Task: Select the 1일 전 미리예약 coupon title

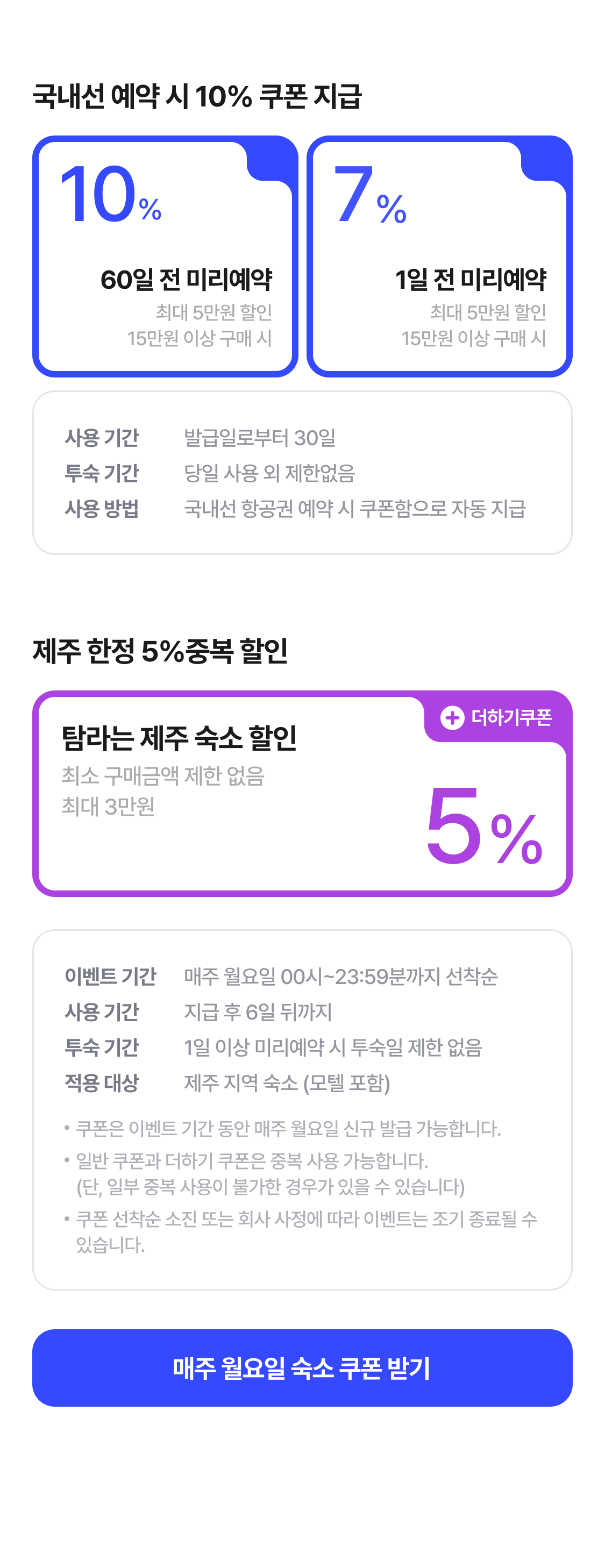Action: point(471,280)
